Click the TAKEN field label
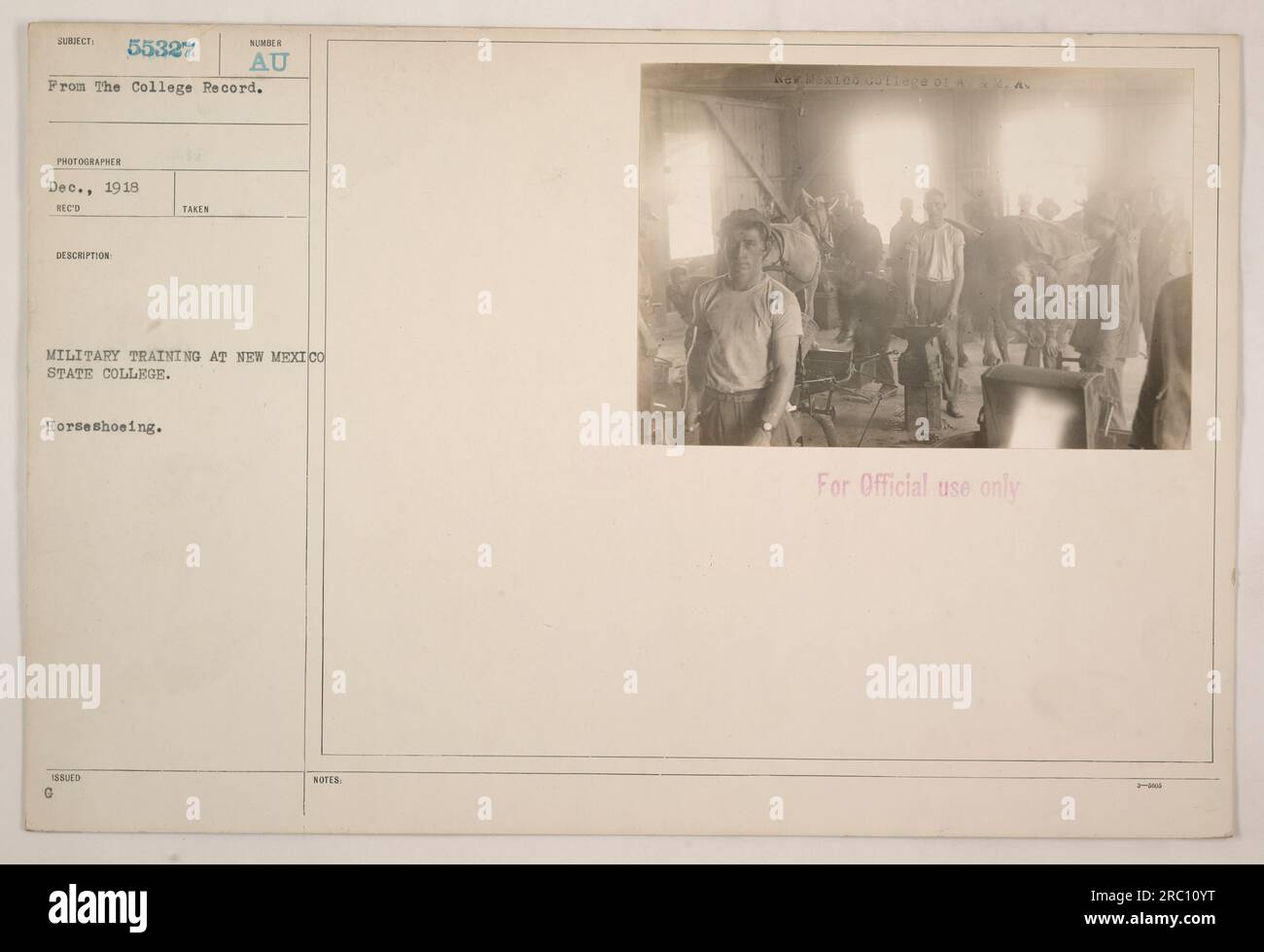 click(x=194, y=209)
